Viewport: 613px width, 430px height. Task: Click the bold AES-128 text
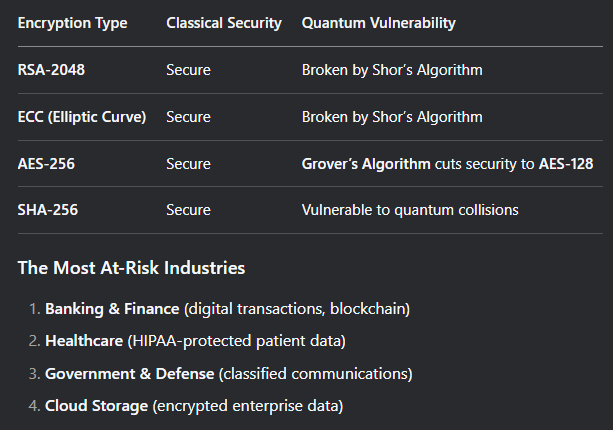[x=566, y=164]
